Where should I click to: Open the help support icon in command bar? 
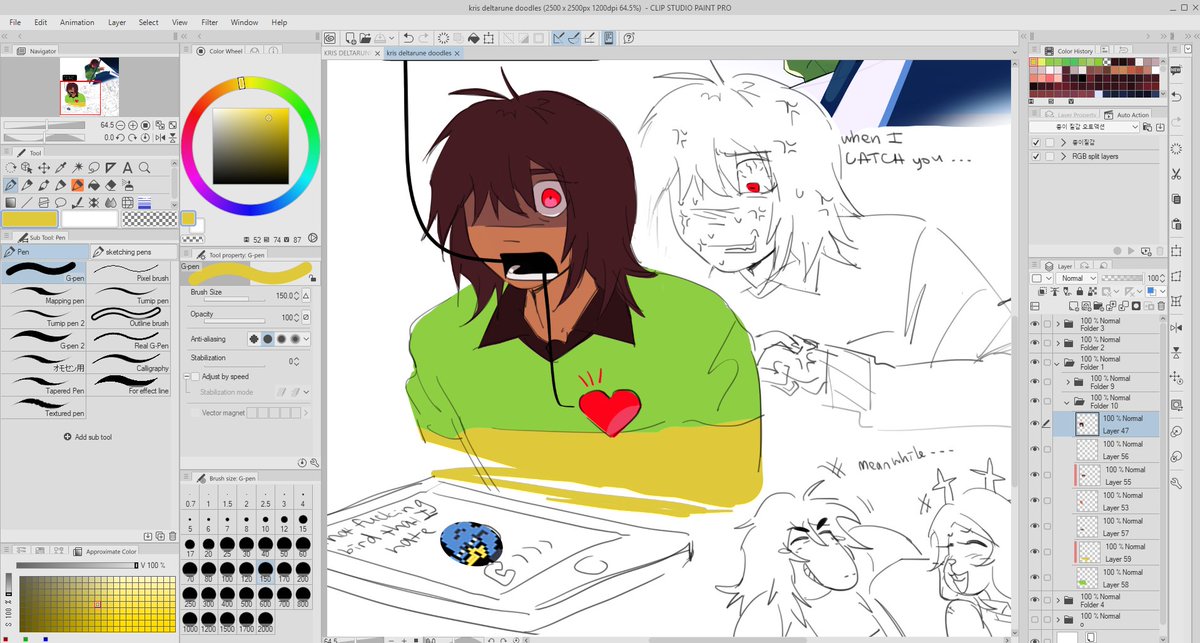(628, 38)
